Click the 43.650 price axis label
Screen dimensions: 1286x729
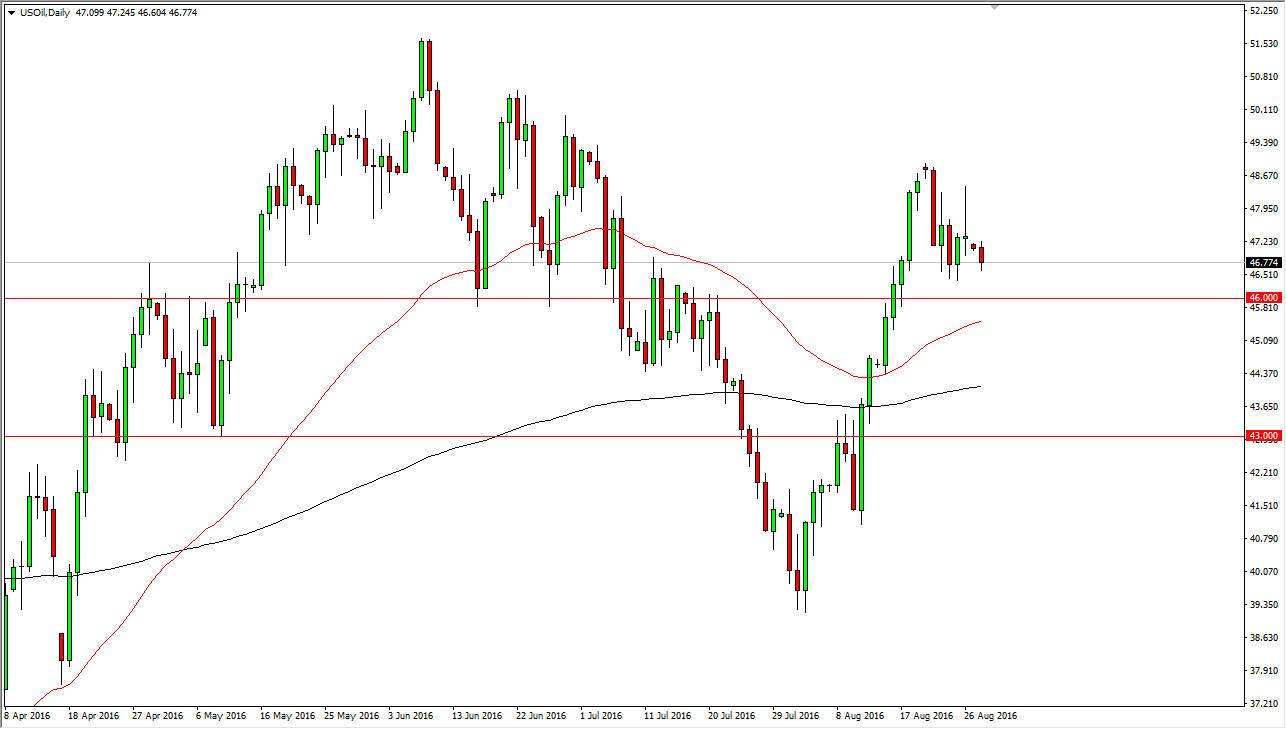(x=1264, y=407)
